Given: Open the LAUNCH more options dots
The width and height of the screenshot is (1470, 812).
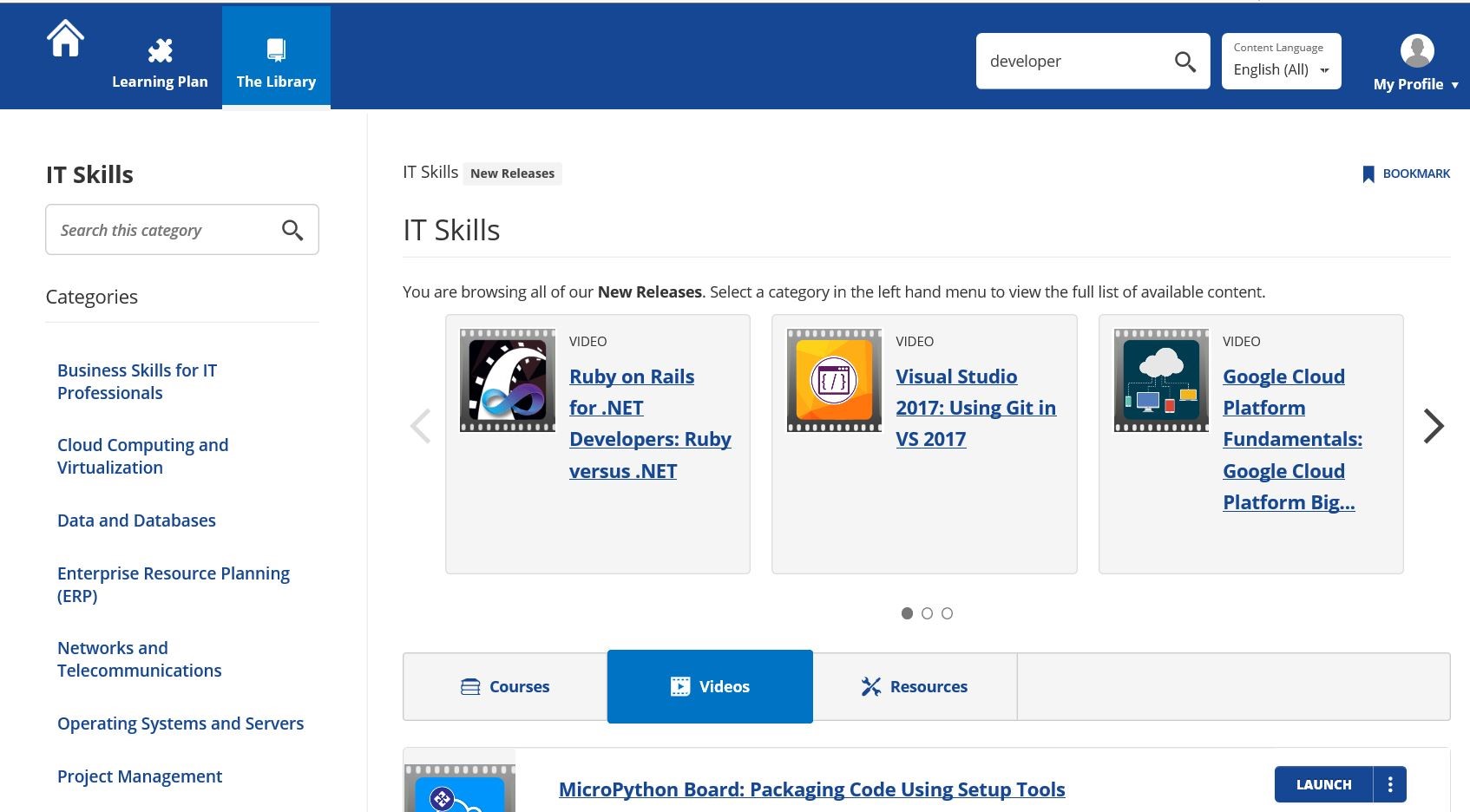Looking at the screenshot, I should (1390, 784).
